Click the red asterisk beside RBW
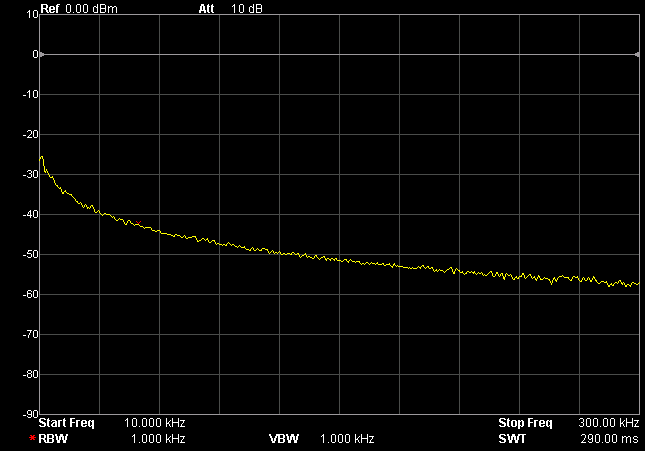Image resolution: width=645 pixels, height=451 pixels. pos(32,438)
